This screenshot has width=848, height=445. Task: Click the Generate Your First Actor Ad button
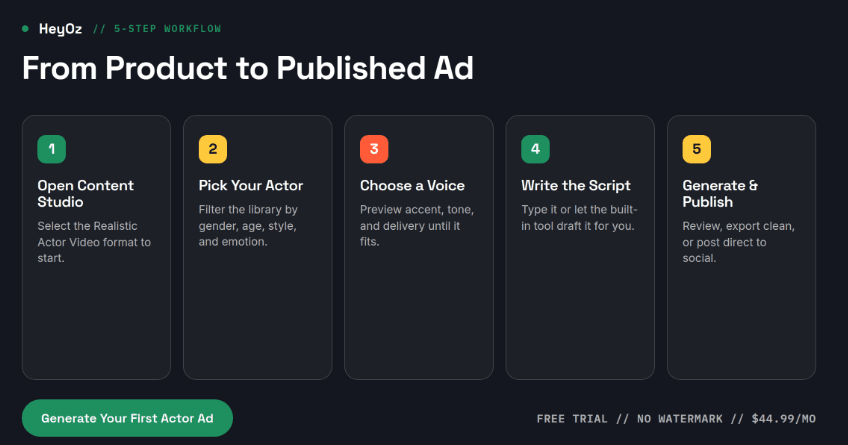point(127,418)
